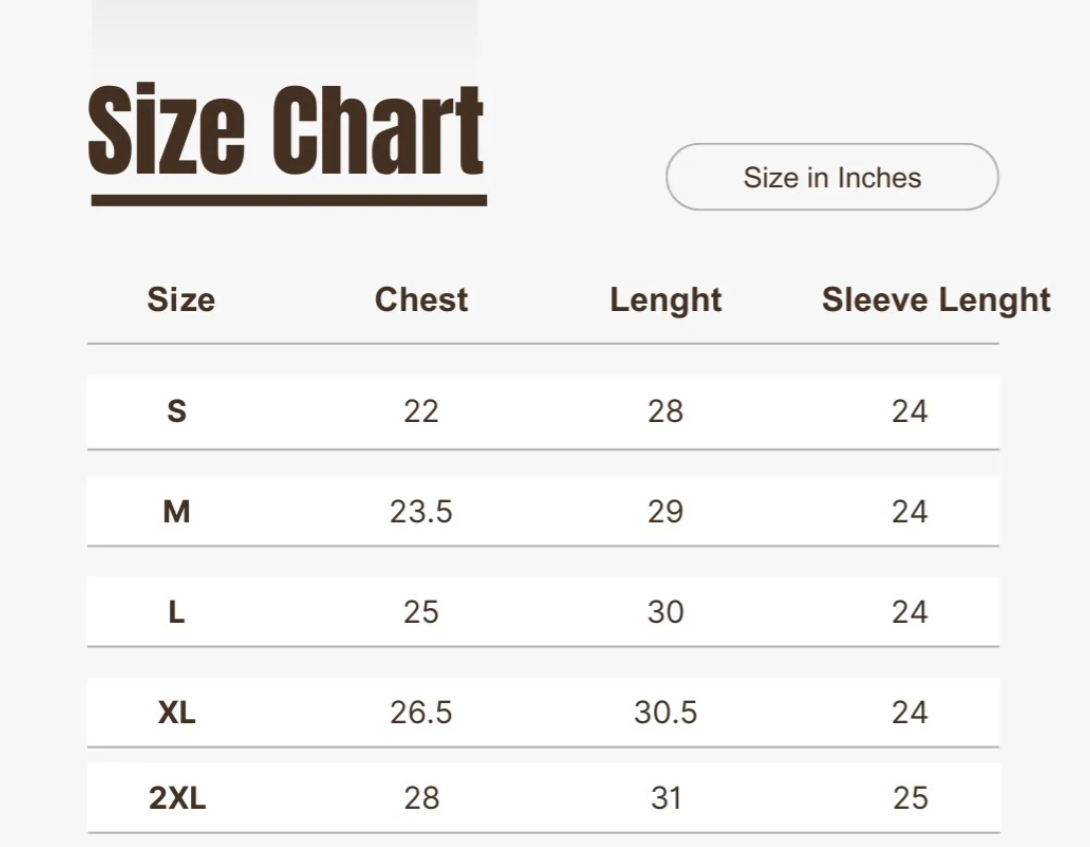Click chest value 23.5 for size M
Screen dimensions: 1090x847
tap(421, 512)
